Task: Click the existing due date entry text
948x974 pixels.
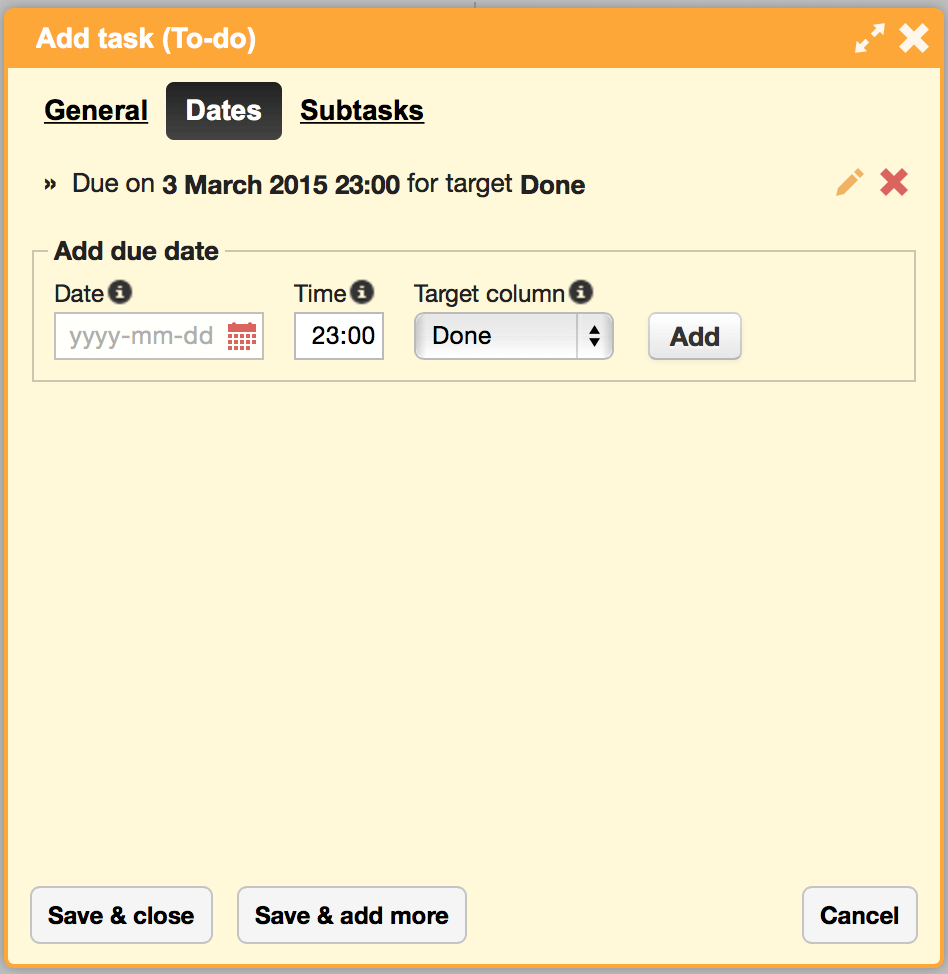Action: point(329,184)
